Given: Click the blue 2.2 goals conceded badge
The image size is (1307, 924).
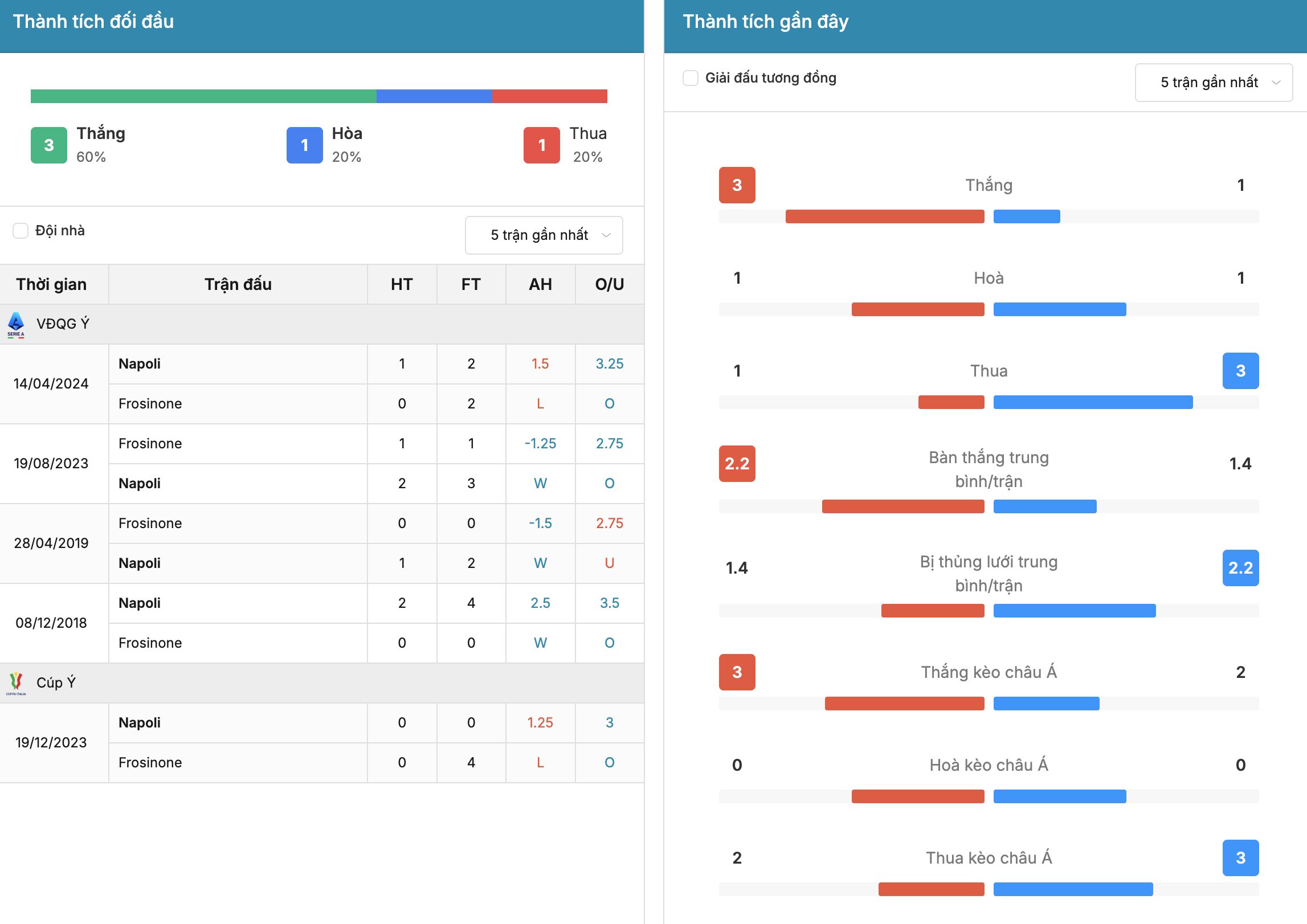Looking at the screenshot, I should click(1241, 568).
